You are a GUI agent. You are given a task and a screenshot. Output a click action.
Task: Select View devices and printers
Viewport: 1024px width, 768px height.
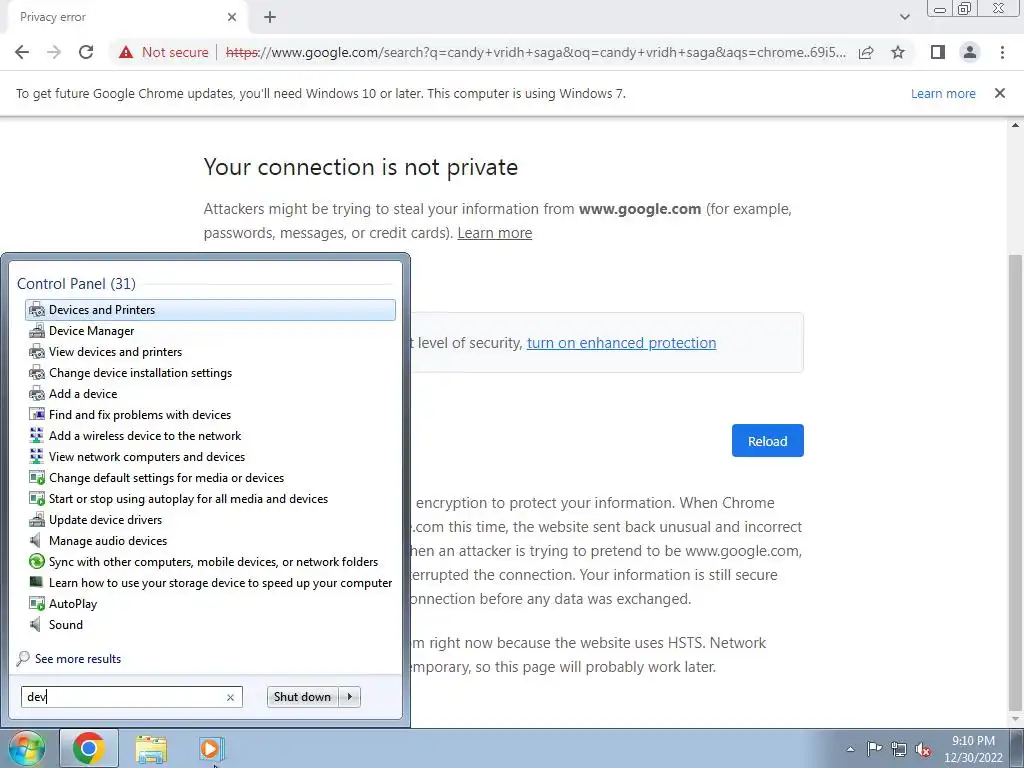[x=210, y=351]
